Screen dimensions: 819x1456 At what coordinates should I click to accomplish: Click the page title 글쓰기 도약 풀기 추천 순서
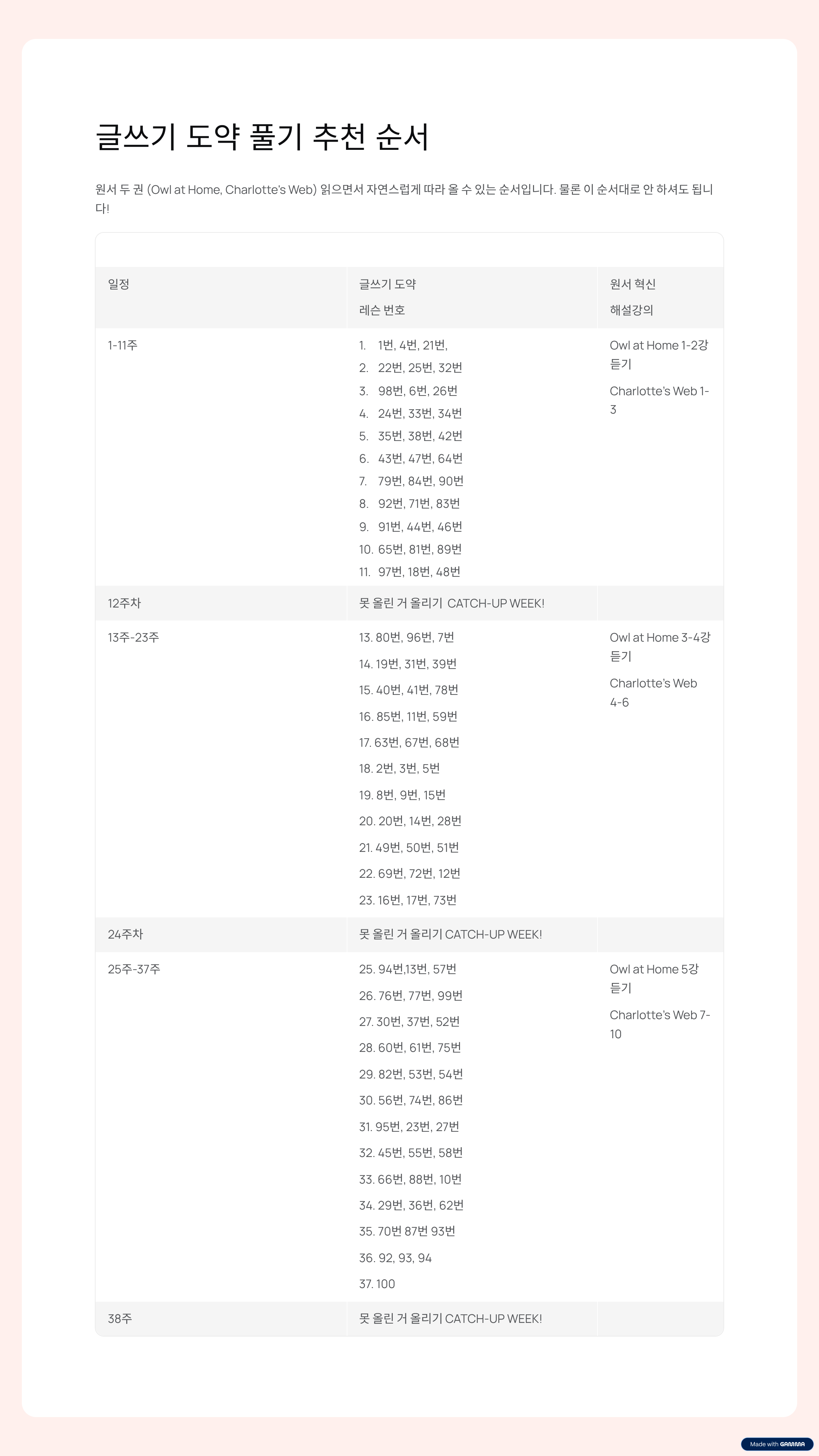click(x=262, y=137)
